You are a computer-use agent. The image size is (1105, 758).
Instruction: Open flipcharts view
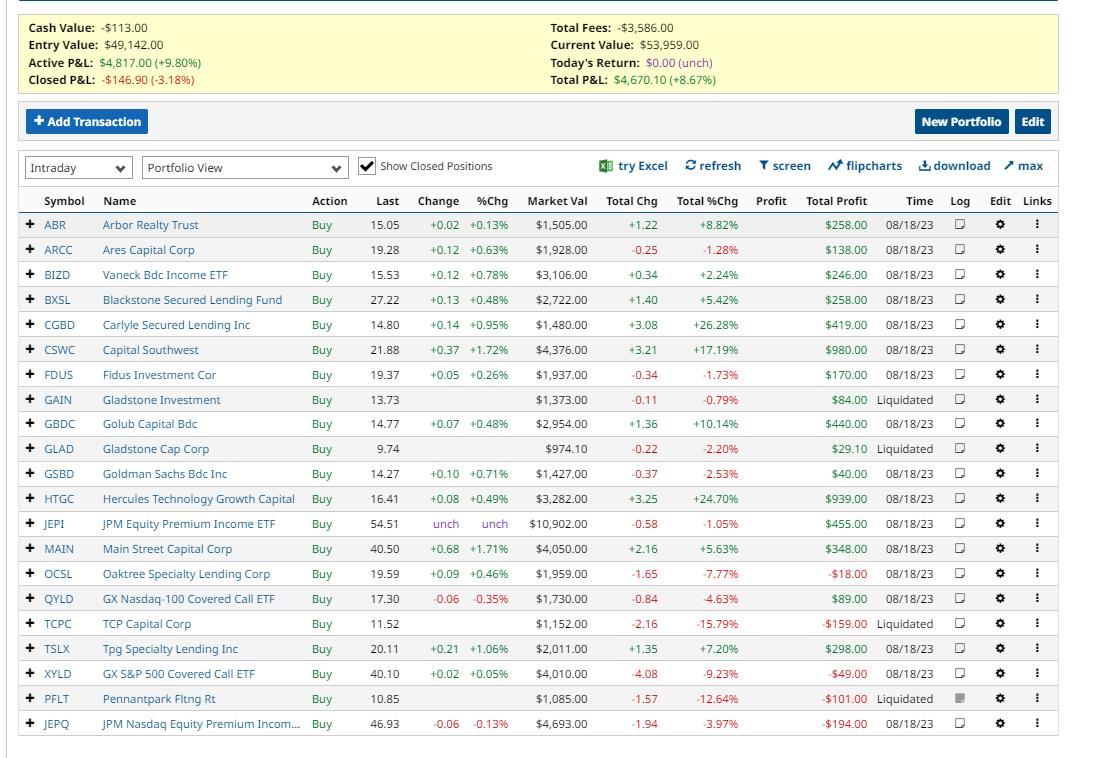(865, 166)
